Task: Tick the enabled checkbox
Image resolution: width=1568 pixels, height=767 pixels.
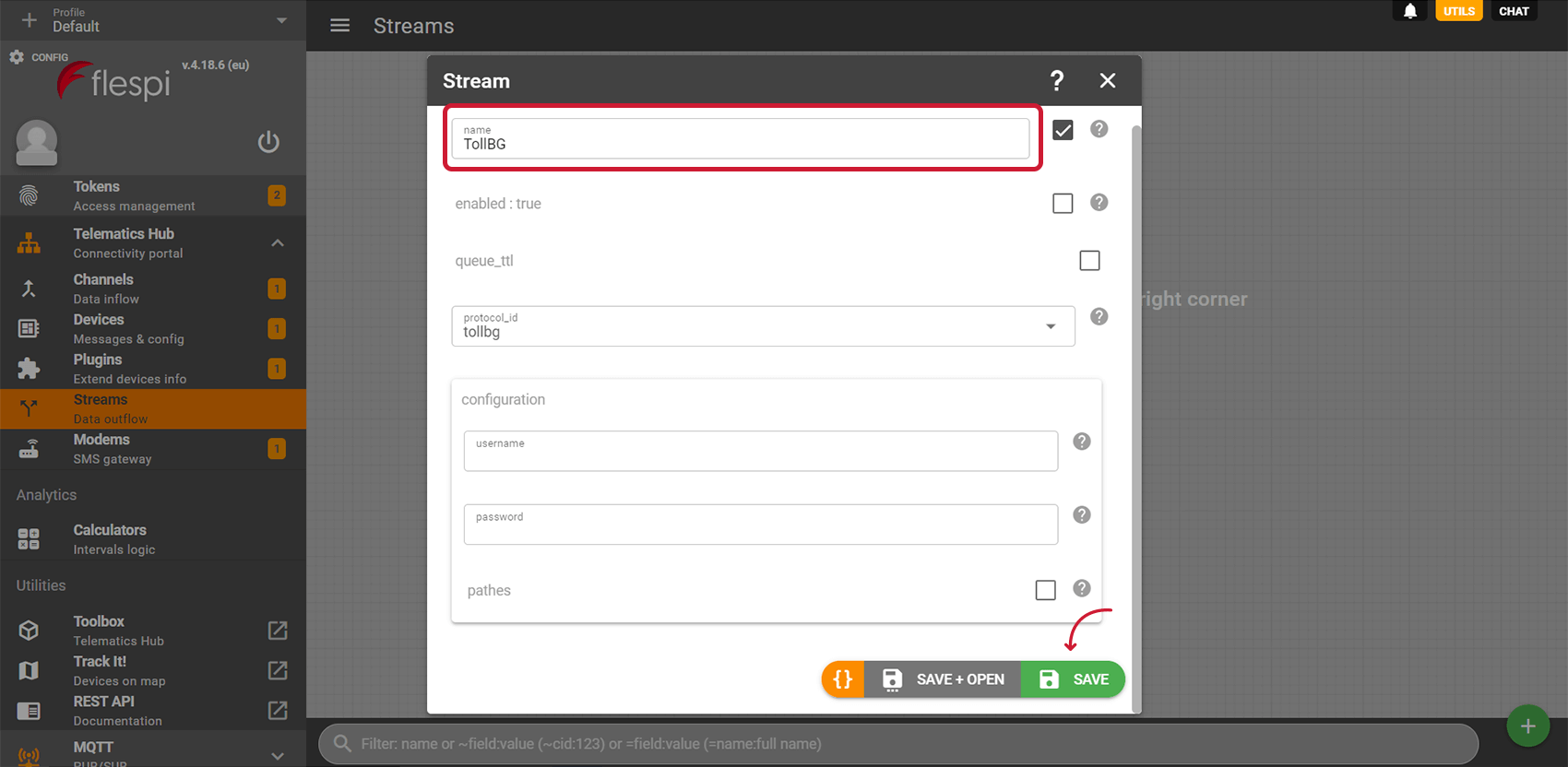Action: point(1063,204)
